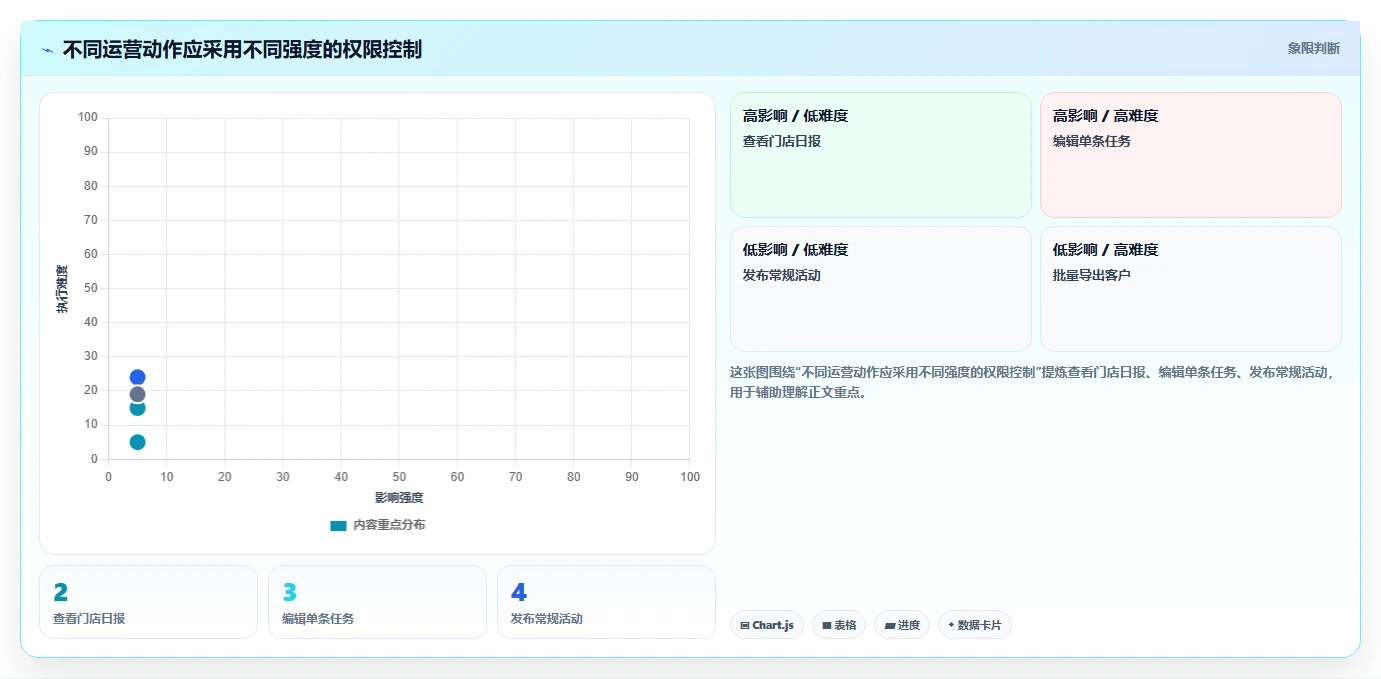Click the 内容重点分布 legend label
Image resolution: width=1381 pixels, height=679 pixels.
[x=389, y=525]
